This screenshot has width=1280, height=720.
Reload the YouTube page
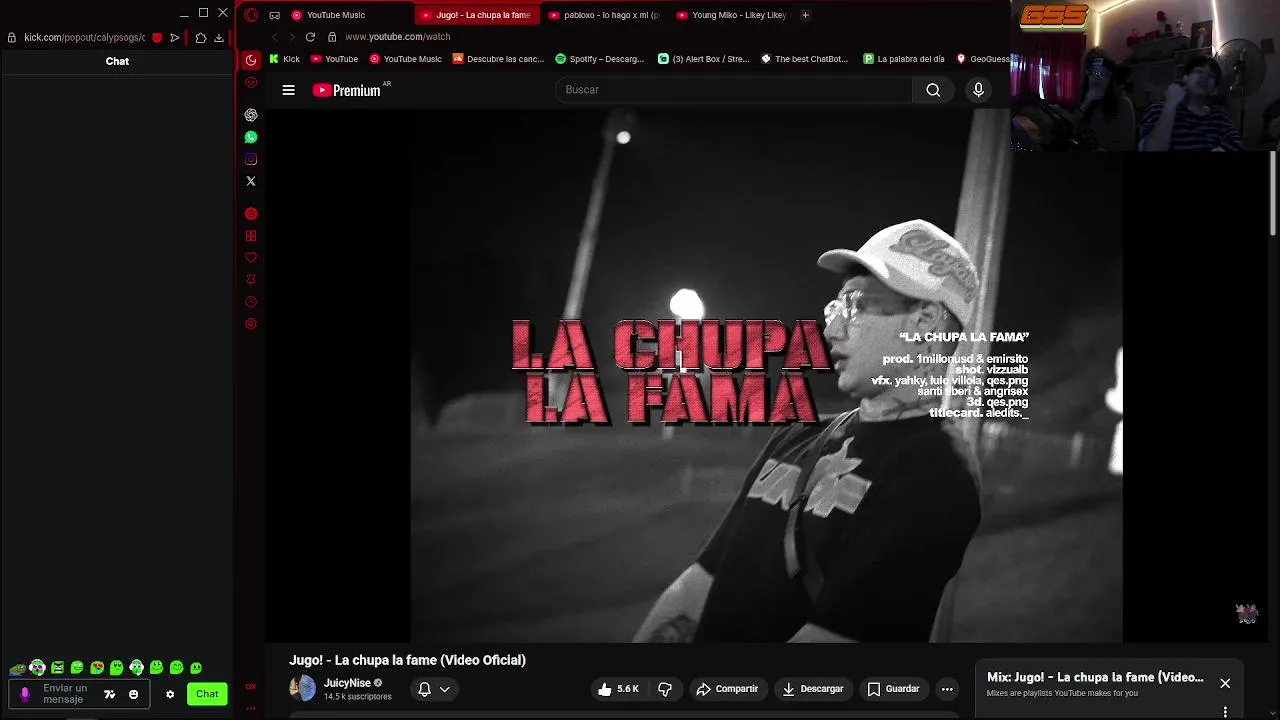pyautogui.click(x=310, y=37)
